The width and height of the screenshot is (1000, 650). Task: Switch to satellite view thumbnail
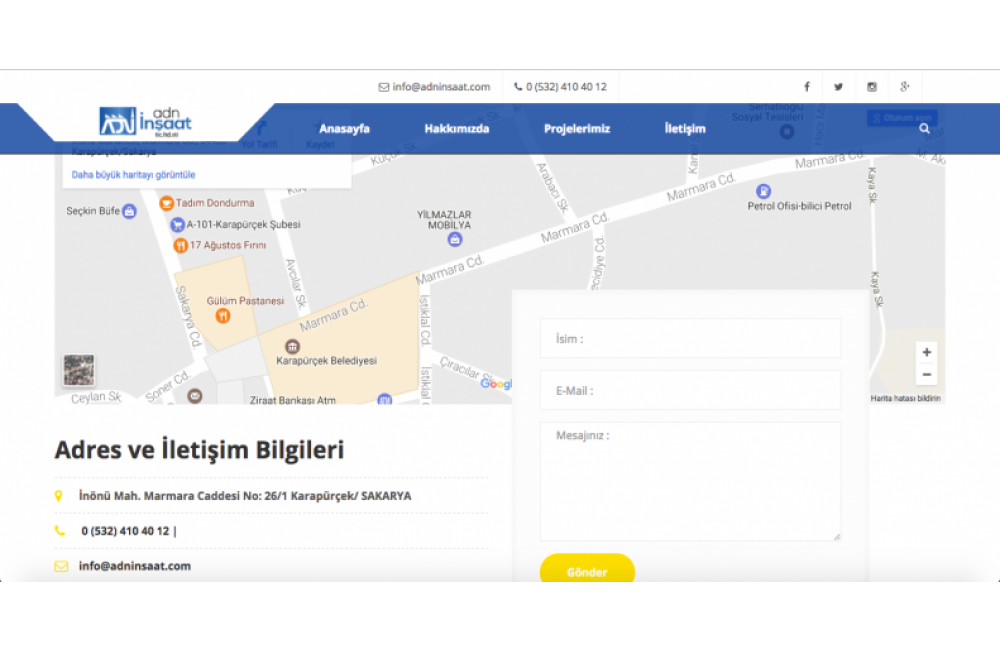point(79,370)
